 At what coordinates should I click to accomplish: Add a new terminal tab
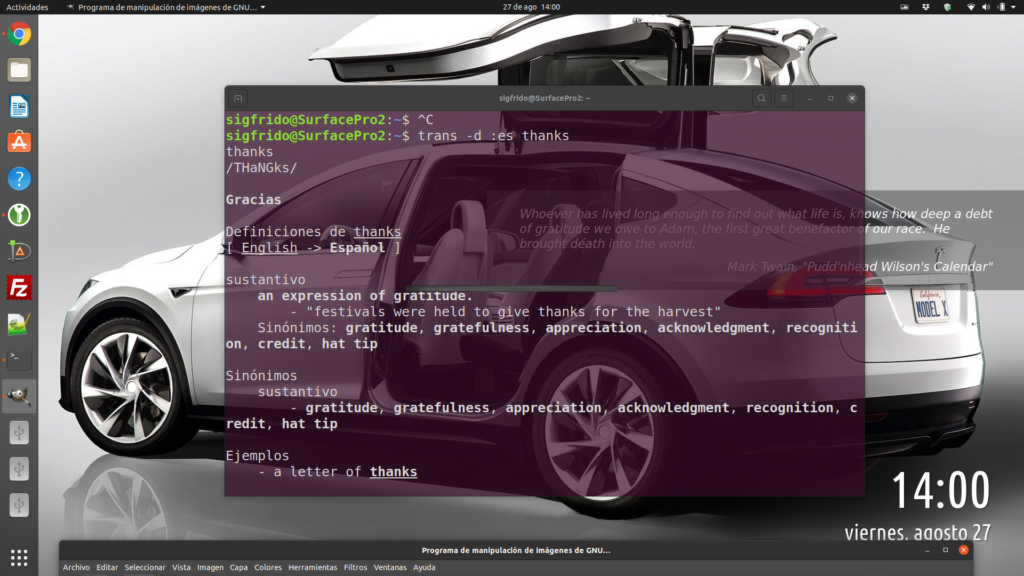click(238, 98)
